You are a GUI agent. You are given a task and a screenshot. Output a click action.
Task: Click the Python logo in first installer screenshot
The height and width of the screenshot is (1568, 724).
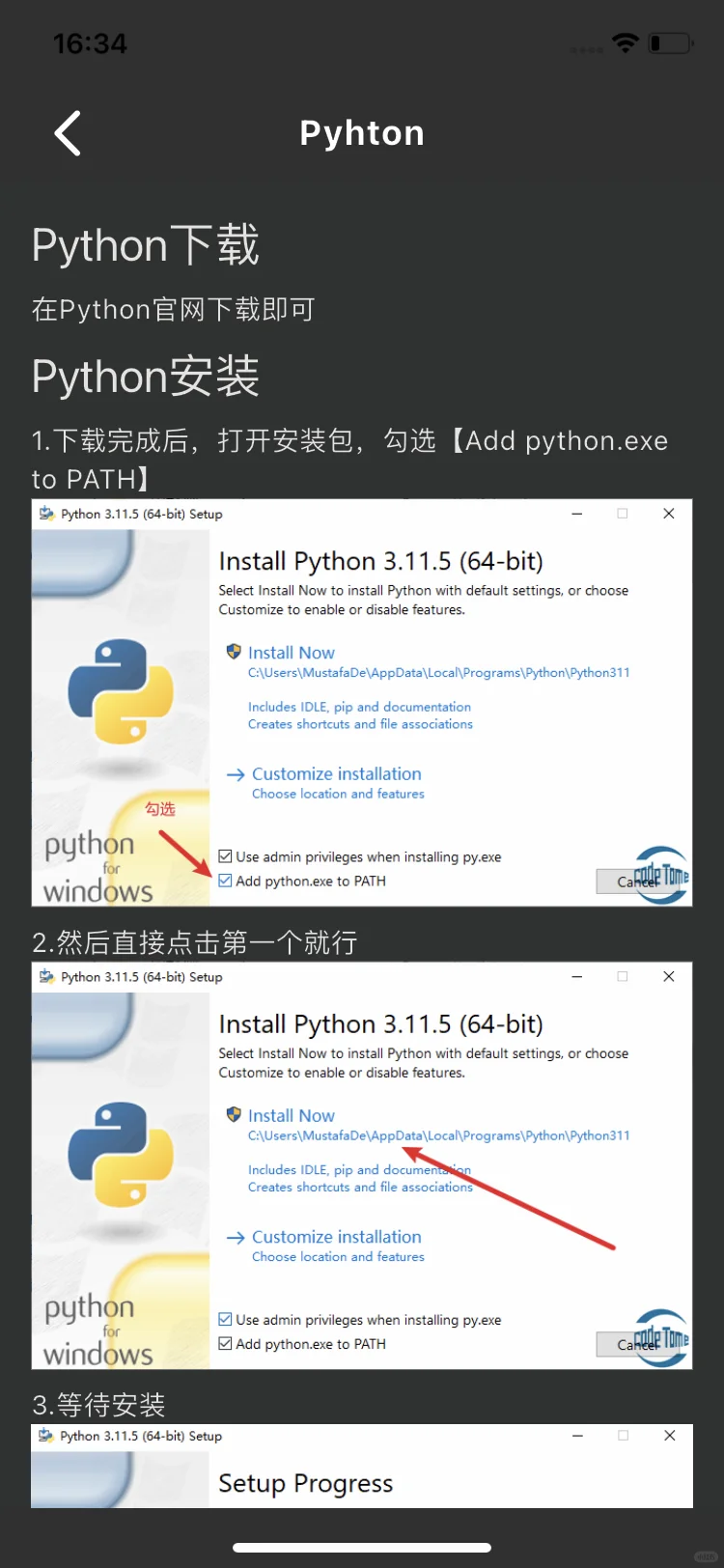[x=121, y=691]
